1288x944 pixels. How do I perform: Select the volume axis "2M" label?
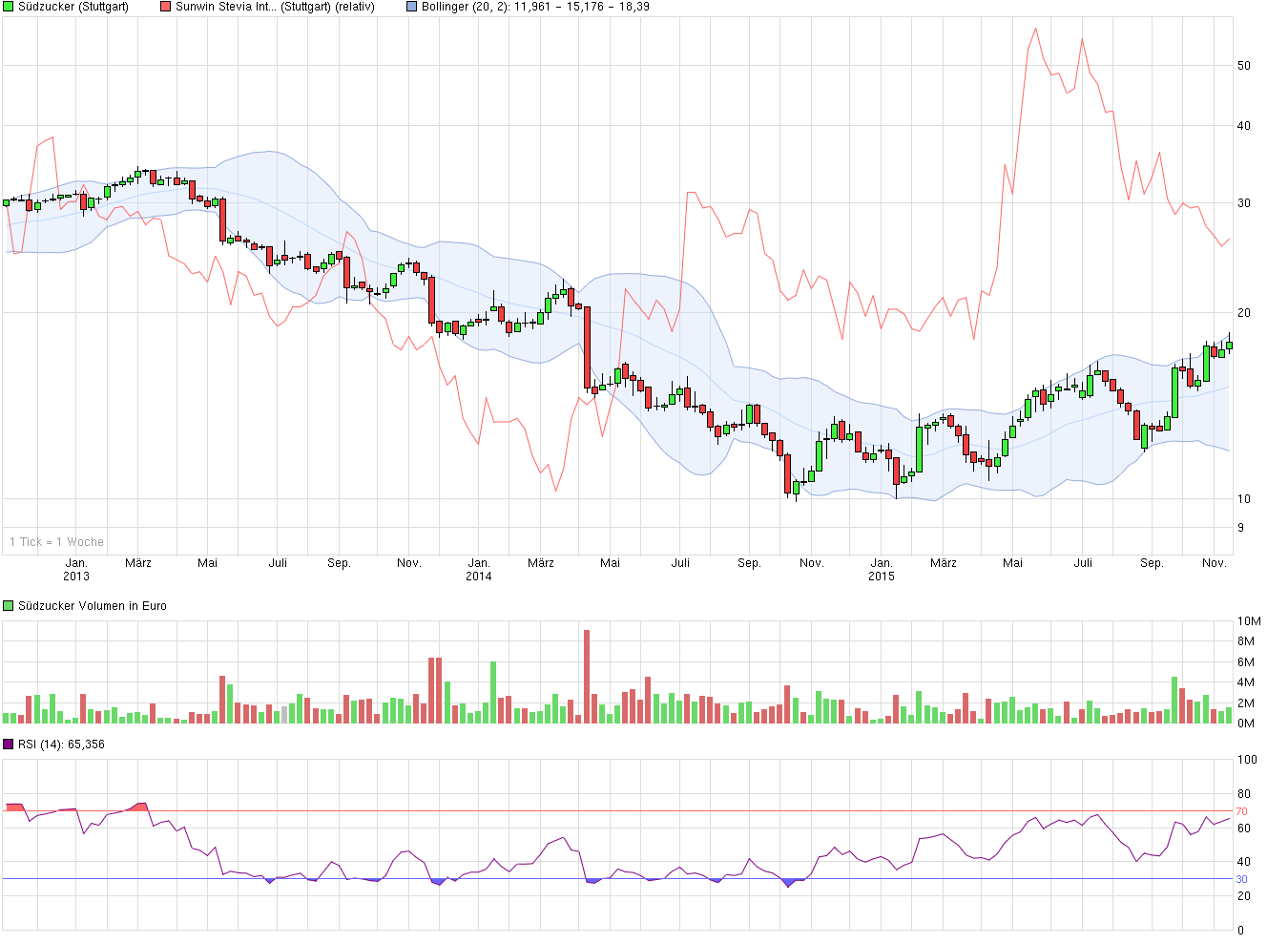click(x=1246, y=703)
